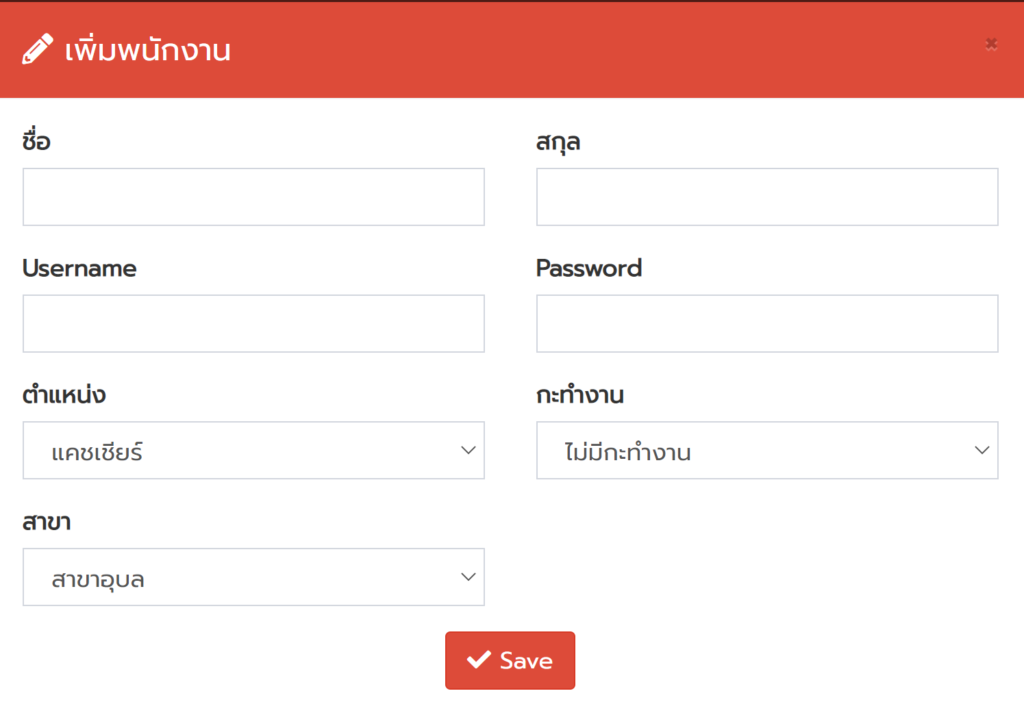Image resolution: width=1024 pixels, height=715 pixels.
Task: Click the Username label text
Action: 79,268
